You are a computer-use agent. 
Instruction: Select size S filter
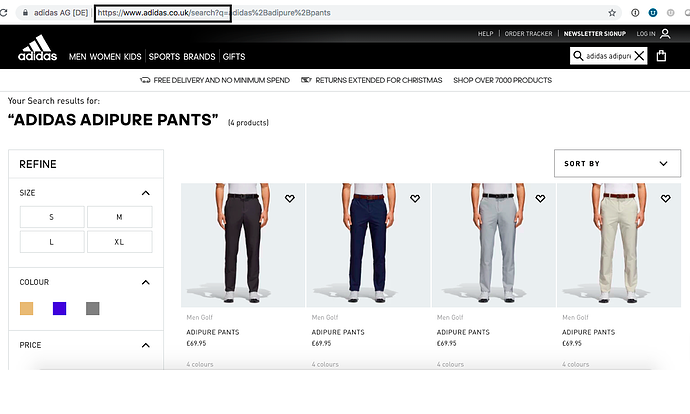point(51,217)
